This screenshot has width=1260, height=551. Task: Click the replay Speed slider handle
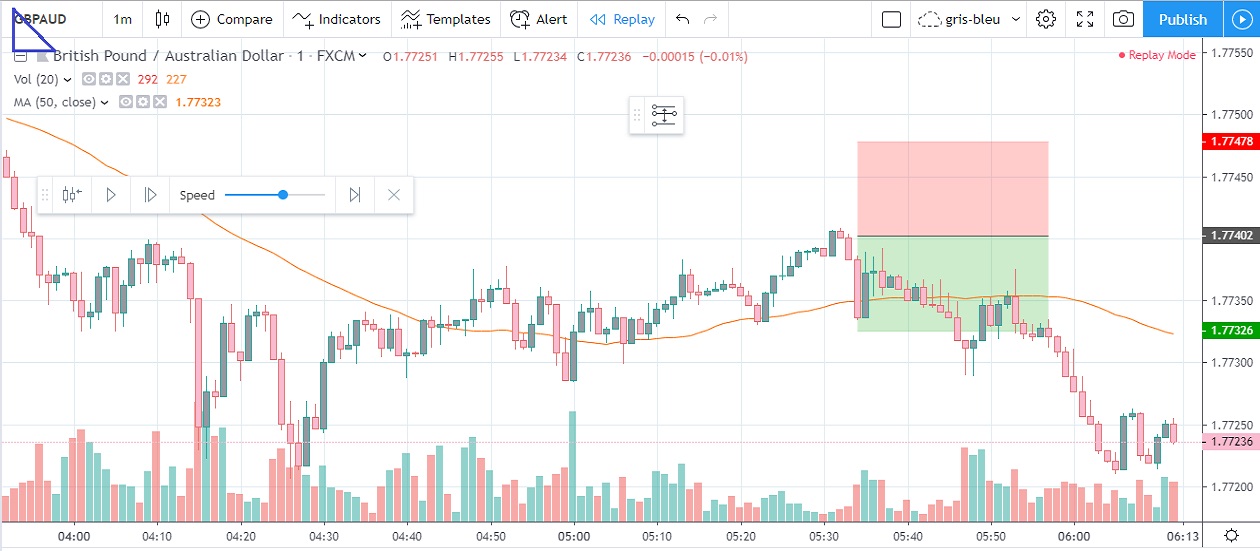[283, 195]
